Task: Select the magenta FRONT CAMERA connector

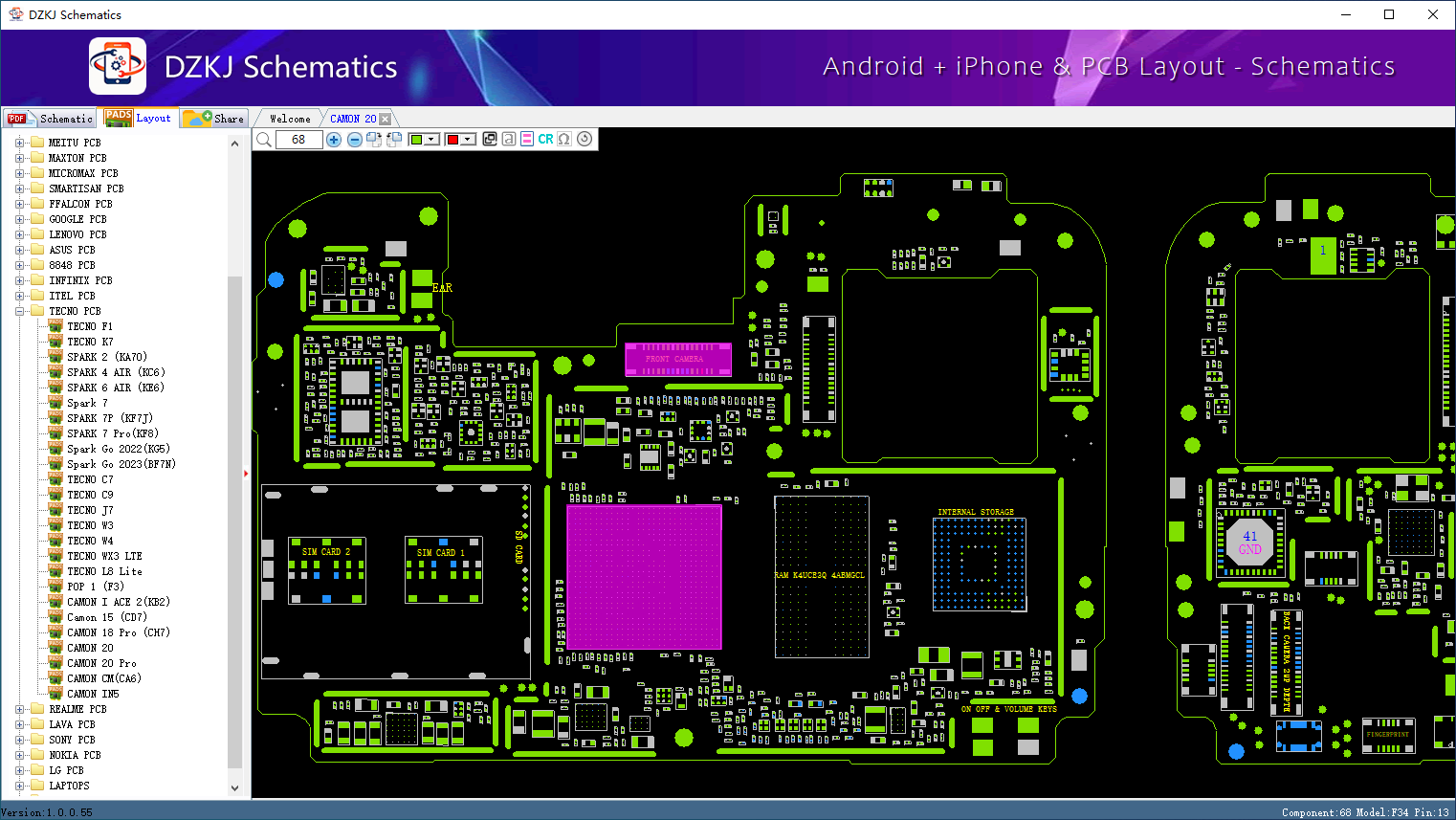Action: (678, 359)
